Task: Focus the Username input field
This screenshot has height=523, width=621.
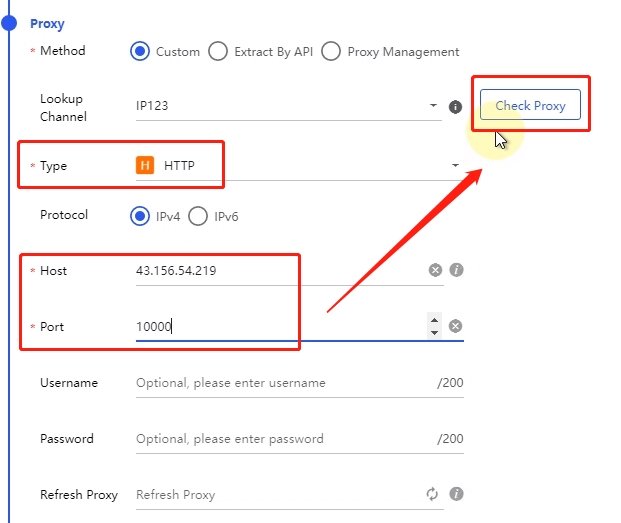Action: [280, 383]
